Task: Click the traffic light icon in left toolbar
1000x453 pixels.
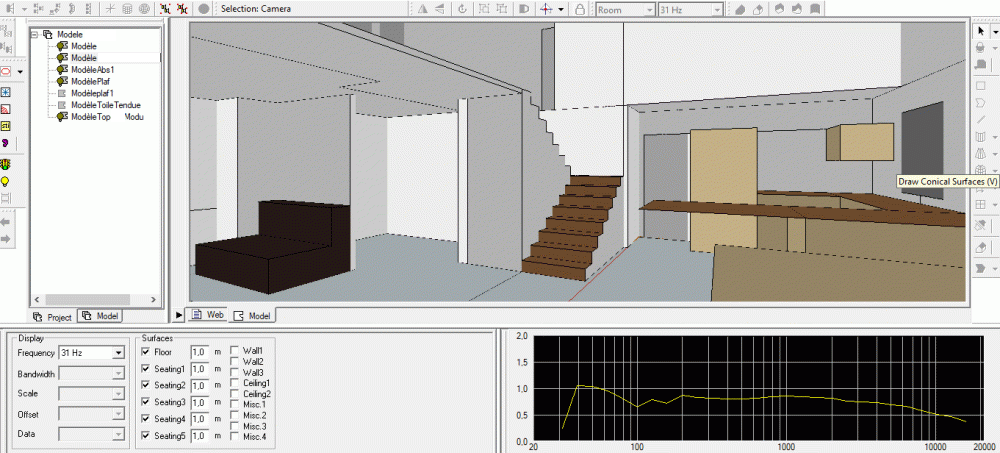Action: [6, 165]
